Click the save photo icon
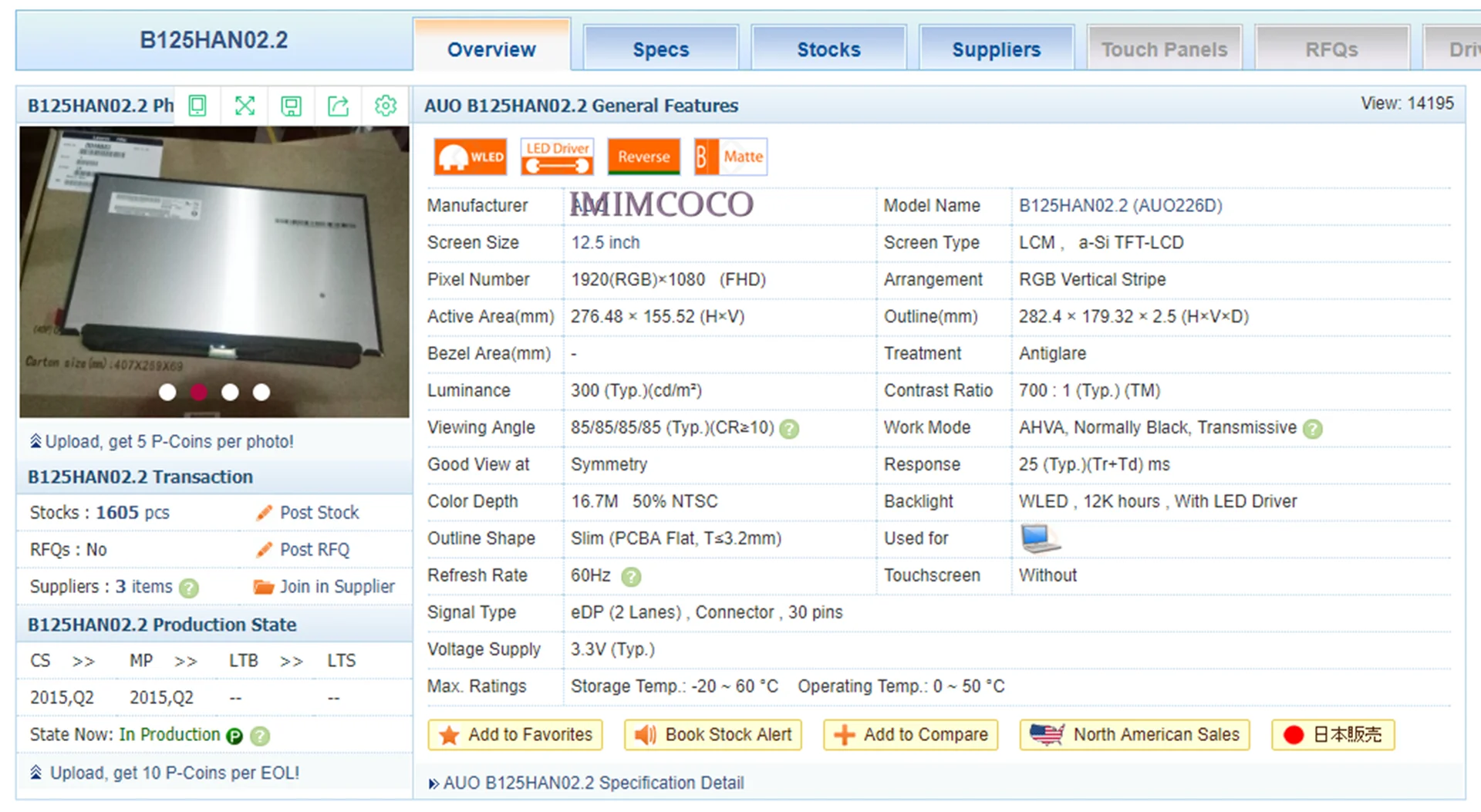 [291, 106]
